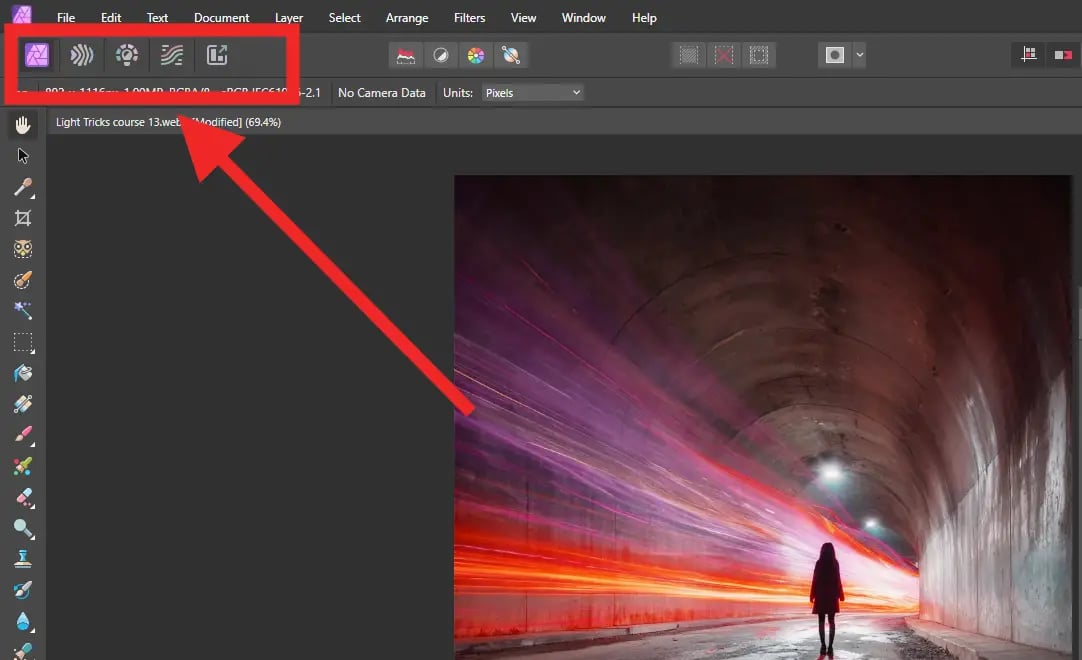Switch to the Tone Mapping Persona
The width and height of the screenshot is (1082, 660).
172,55
